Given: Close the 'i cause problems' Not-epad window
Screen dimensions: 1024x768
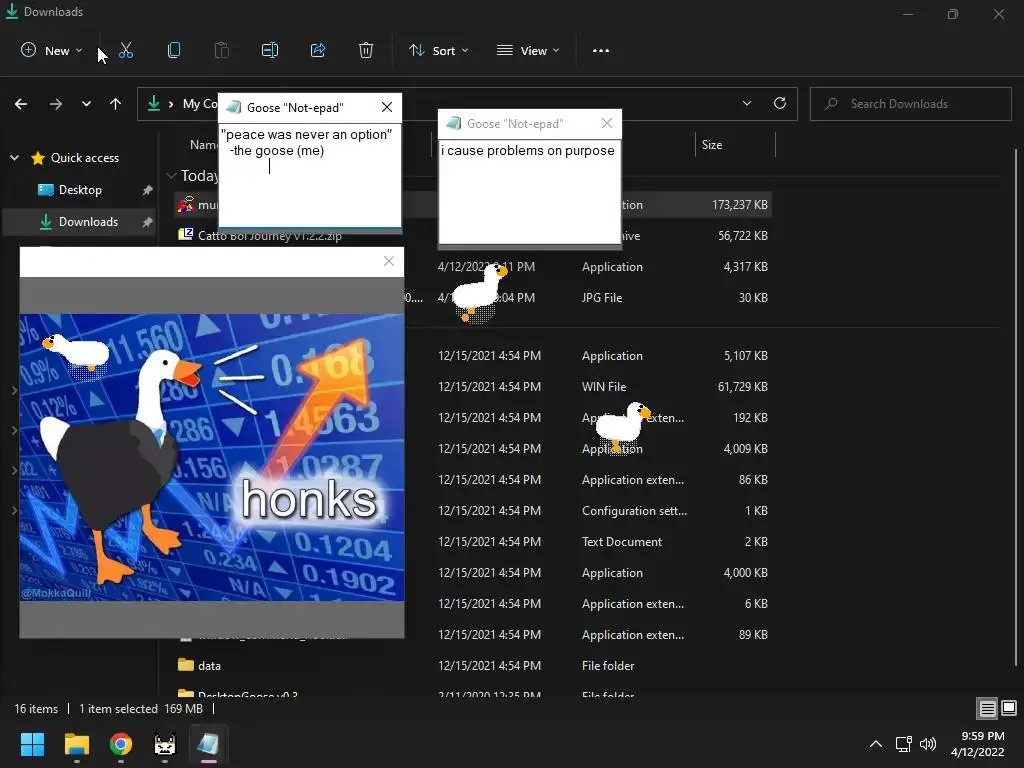Looking at the screenshot, I should [x=607, y=123].
